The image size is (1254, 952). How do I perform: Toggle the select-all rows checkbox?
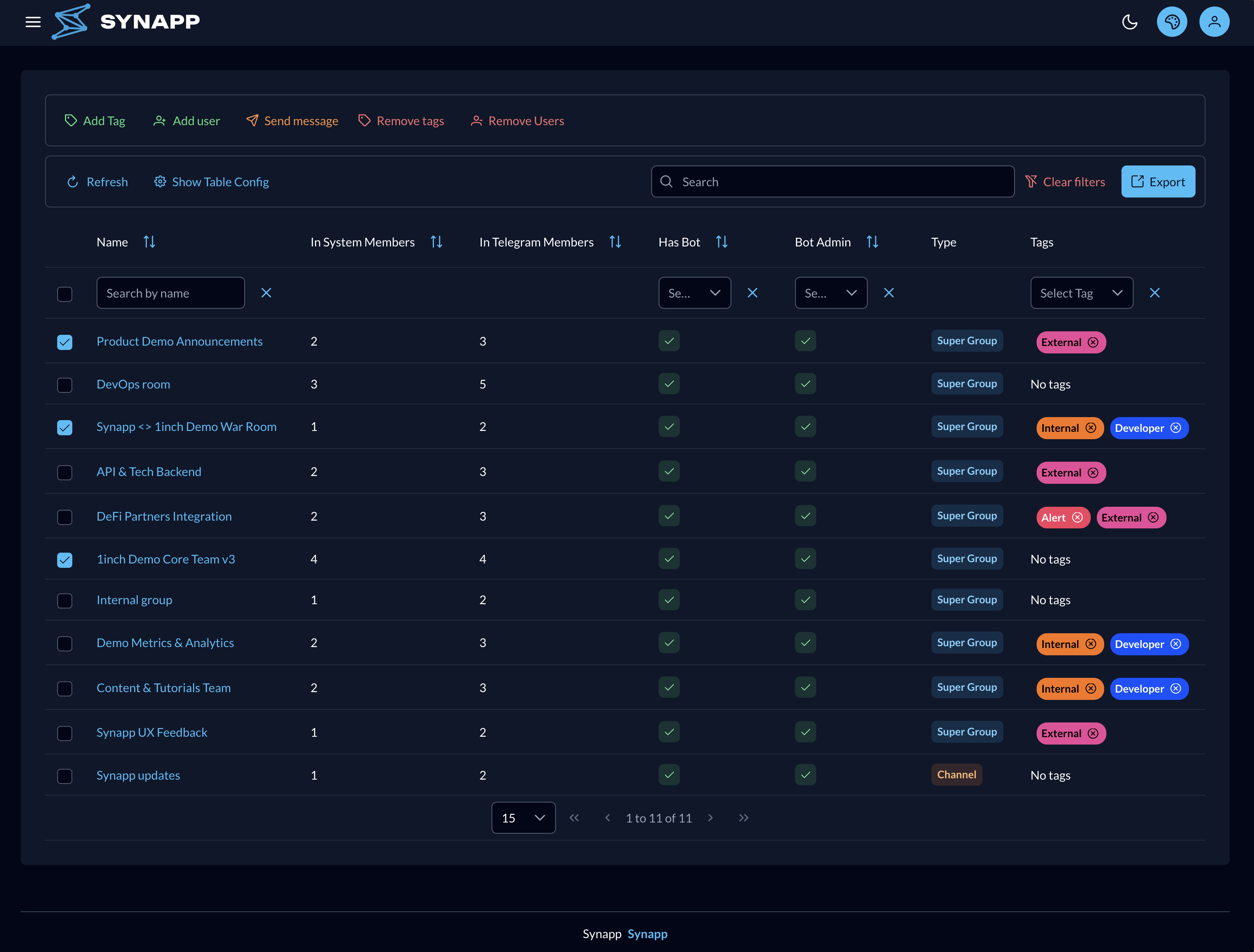65,294
